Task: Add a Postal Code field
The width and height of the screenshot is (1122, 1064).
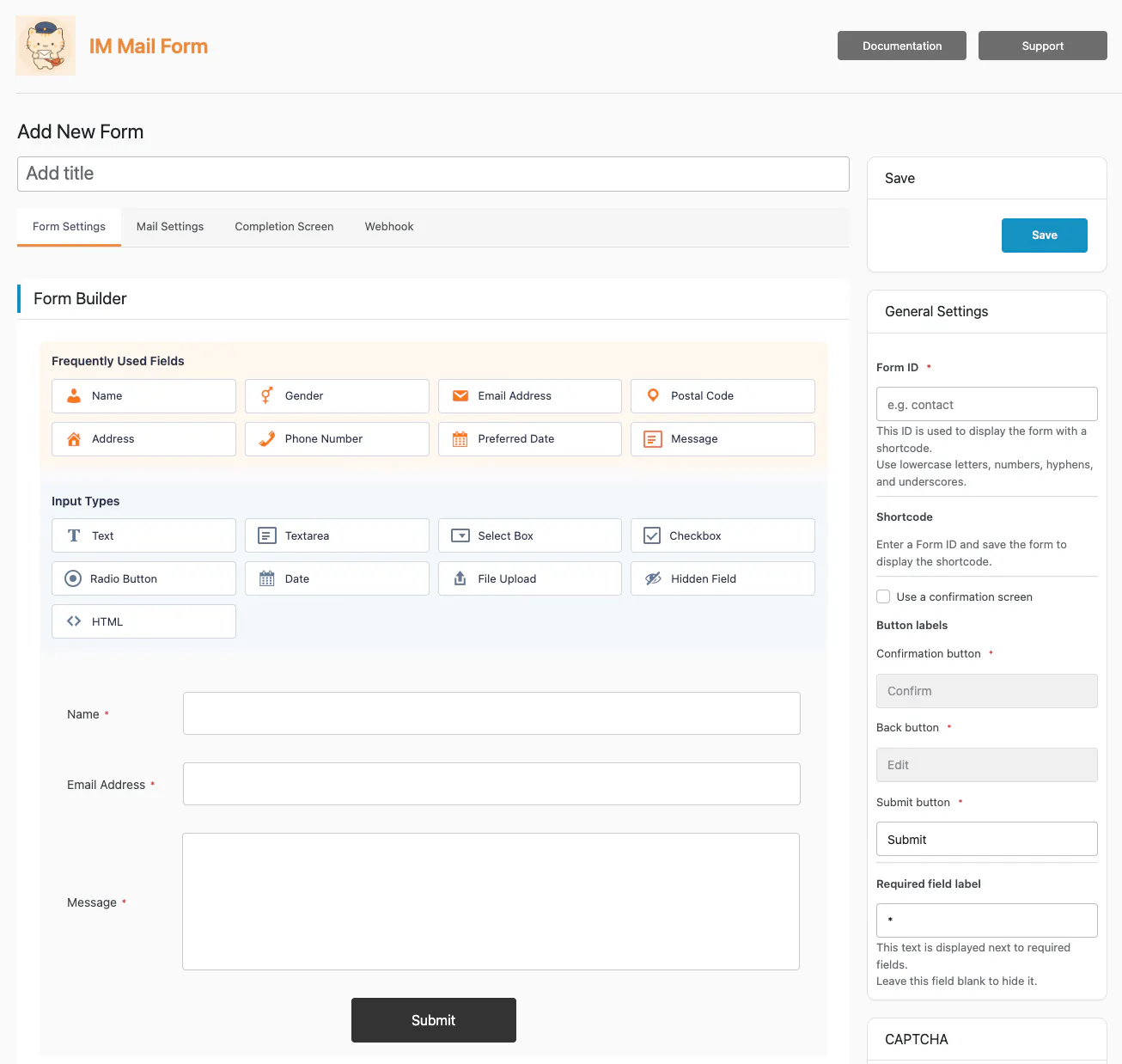Action: [x=723, y=396]
